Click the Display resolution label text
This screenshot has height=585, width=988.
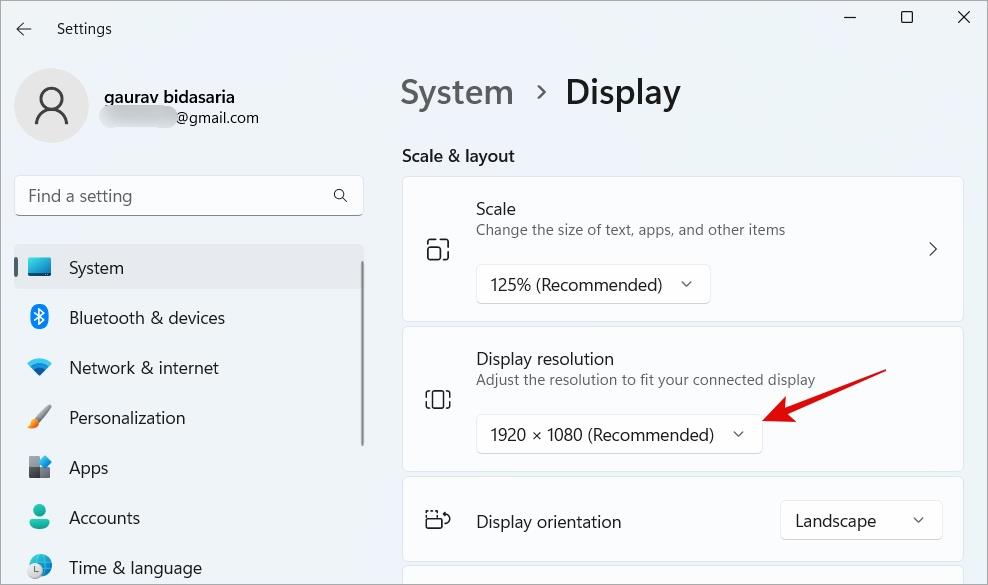pyautogui.click(x=545, y=359)
